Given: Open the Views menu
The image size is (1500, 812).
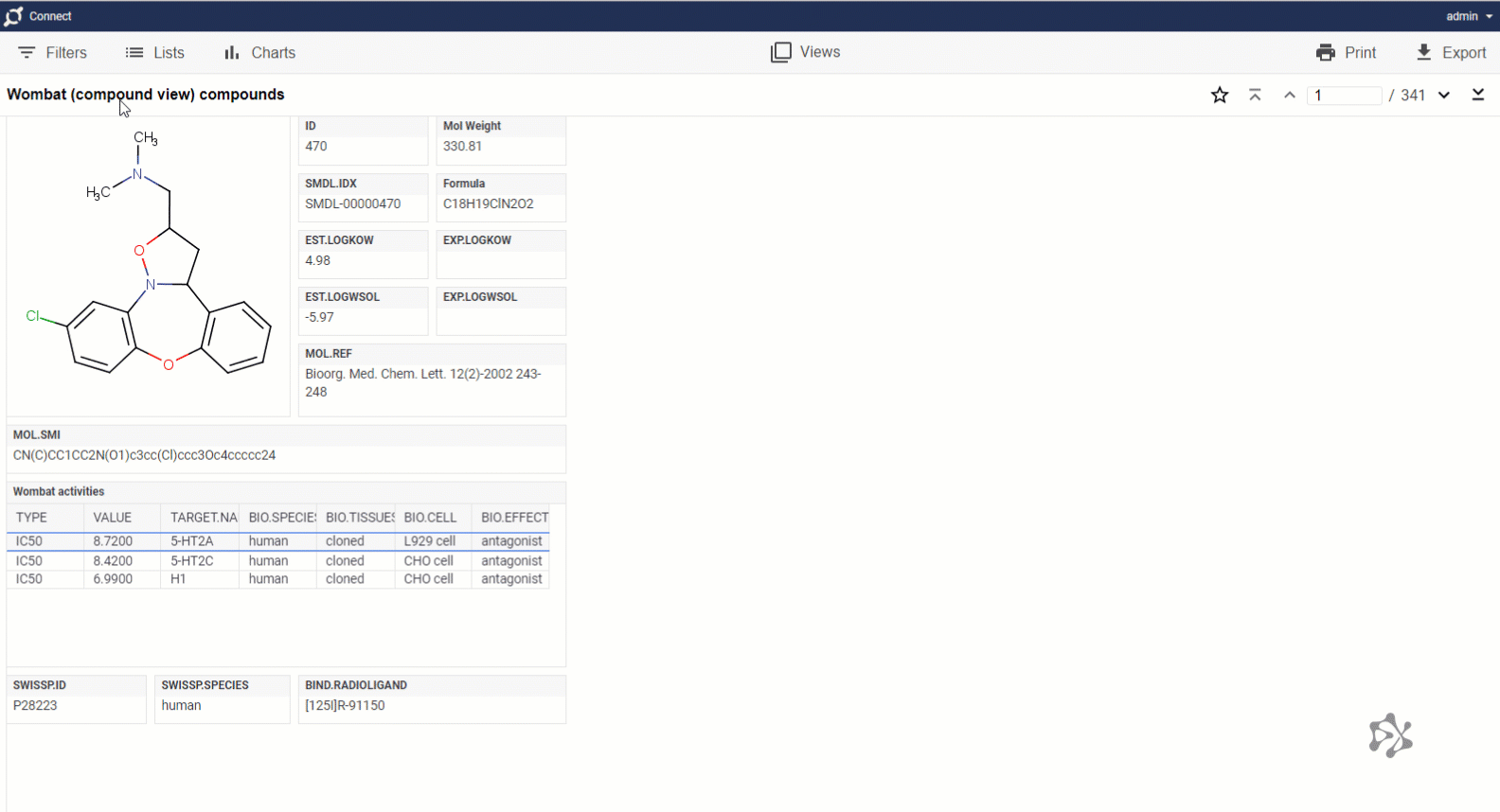Looking at the screenshot, I should 806,52.
